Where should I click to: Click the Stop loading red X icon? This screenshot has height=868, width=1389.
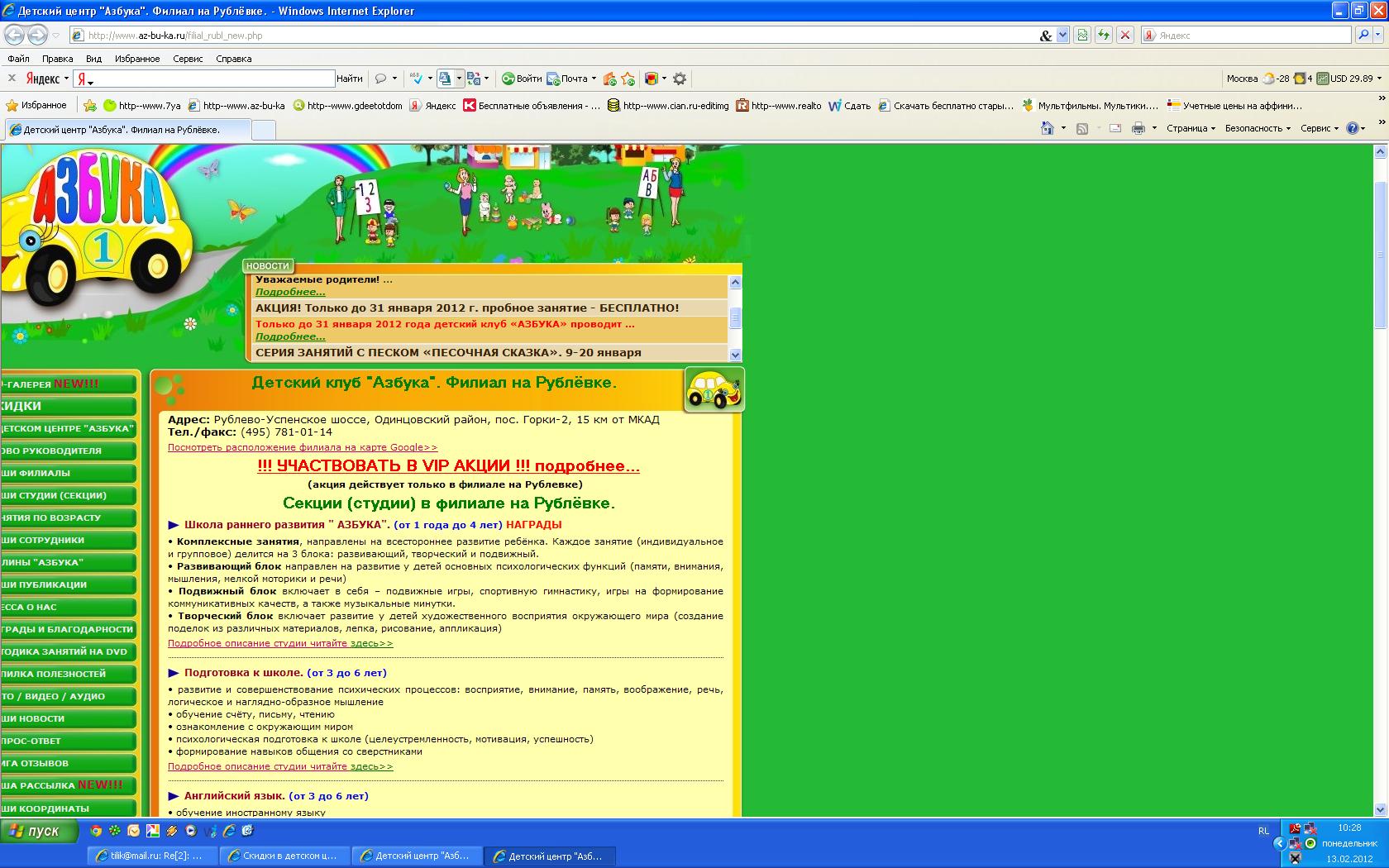pyautogui.click(x=1124, y=35)
